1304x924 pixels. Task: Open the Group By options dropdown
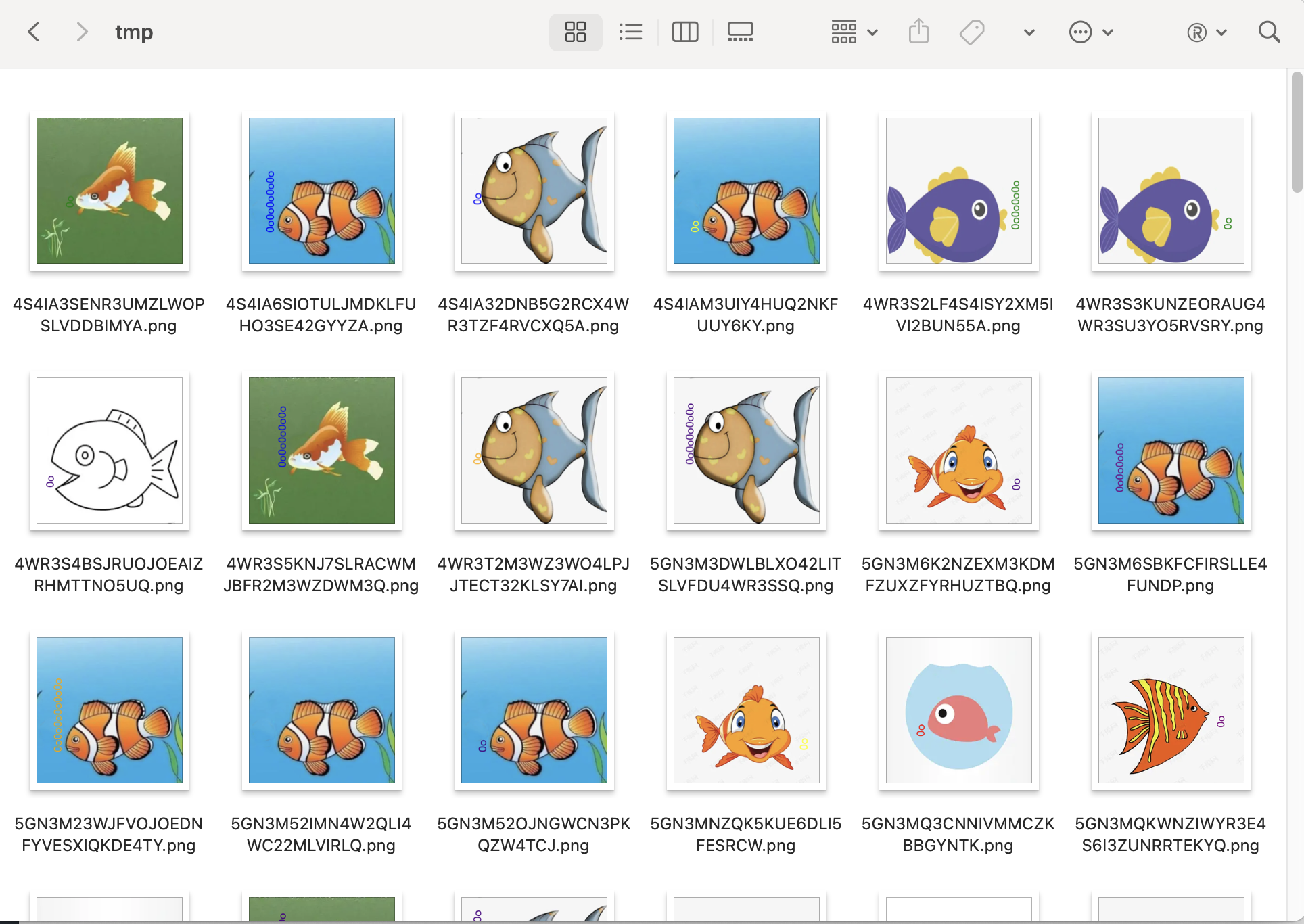(x=854, y=32)
